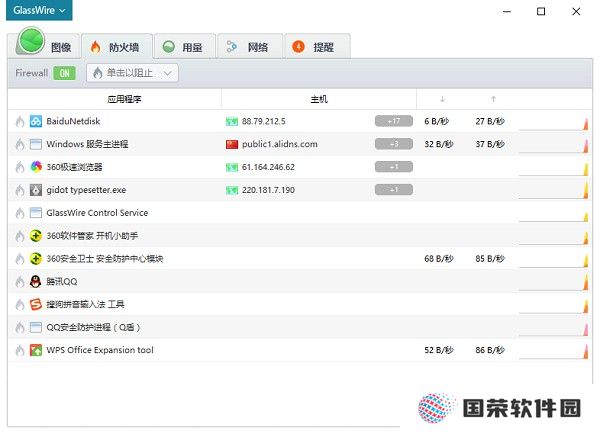Select the 360安全卫士 68 B/秒 download value

click(439, 259)
